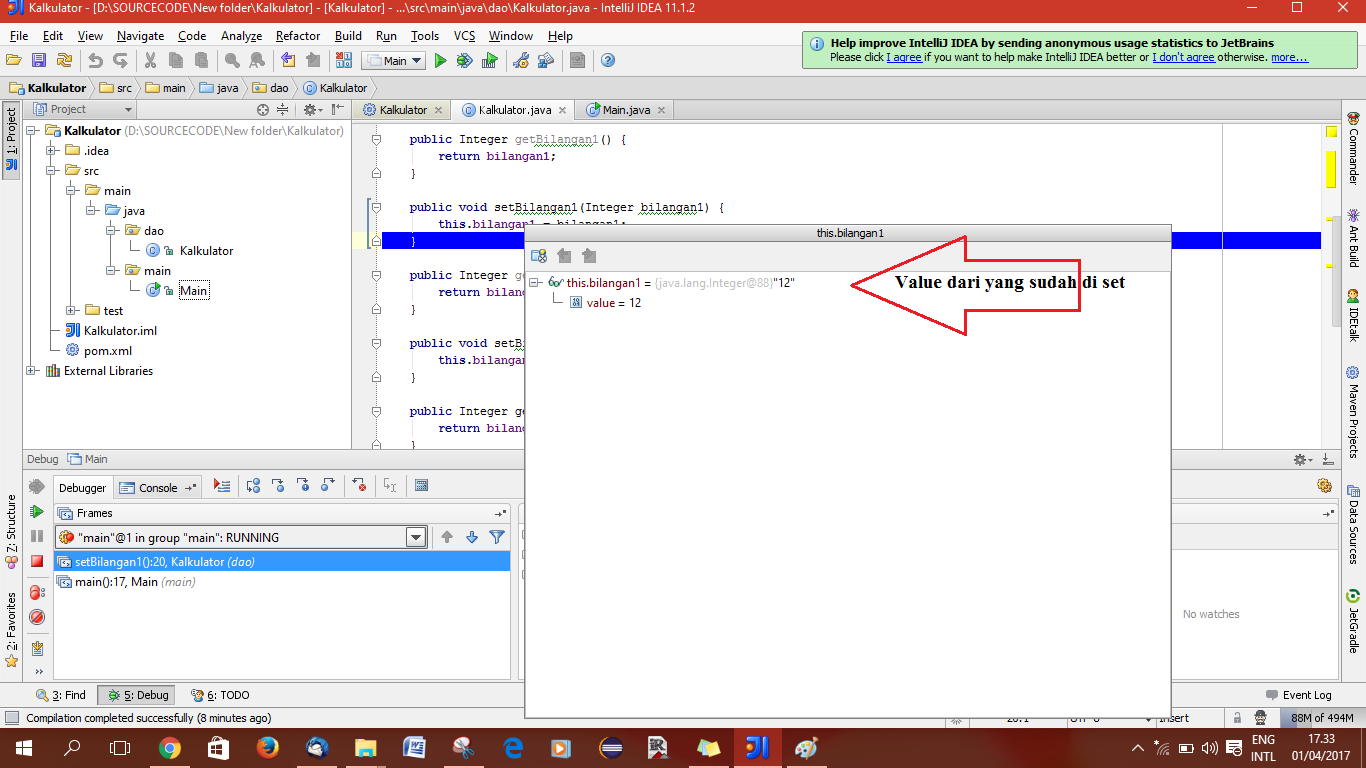View breakpoints in the Debug sidebar

(x=37, y=592)
